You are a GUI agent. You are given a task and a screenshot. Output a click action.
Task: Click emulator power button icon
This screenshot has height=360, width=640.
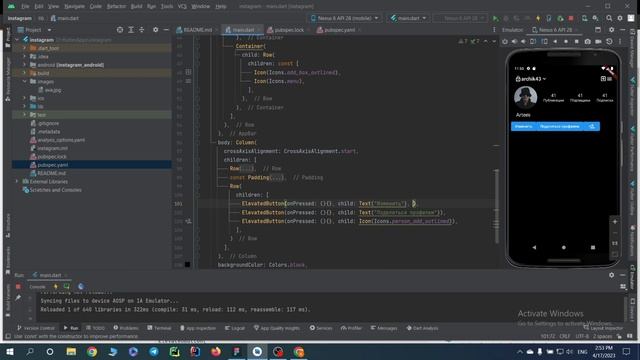[x=505, y=42]
